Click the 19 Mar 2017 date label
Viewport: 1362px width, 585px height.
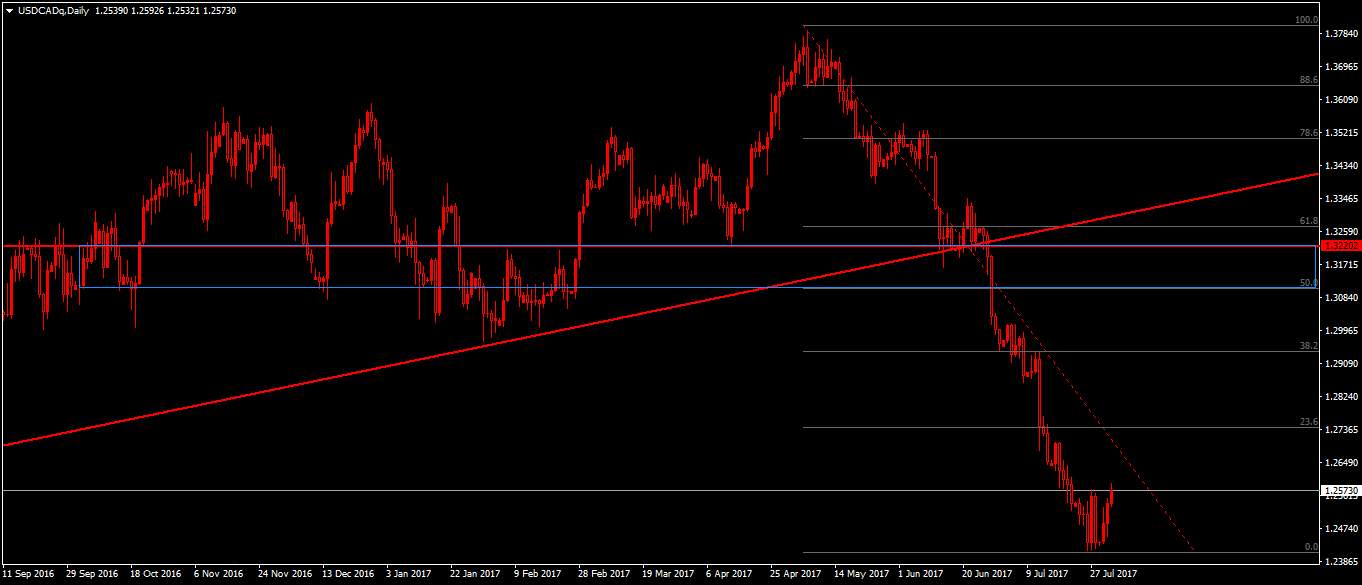point(667,574)
